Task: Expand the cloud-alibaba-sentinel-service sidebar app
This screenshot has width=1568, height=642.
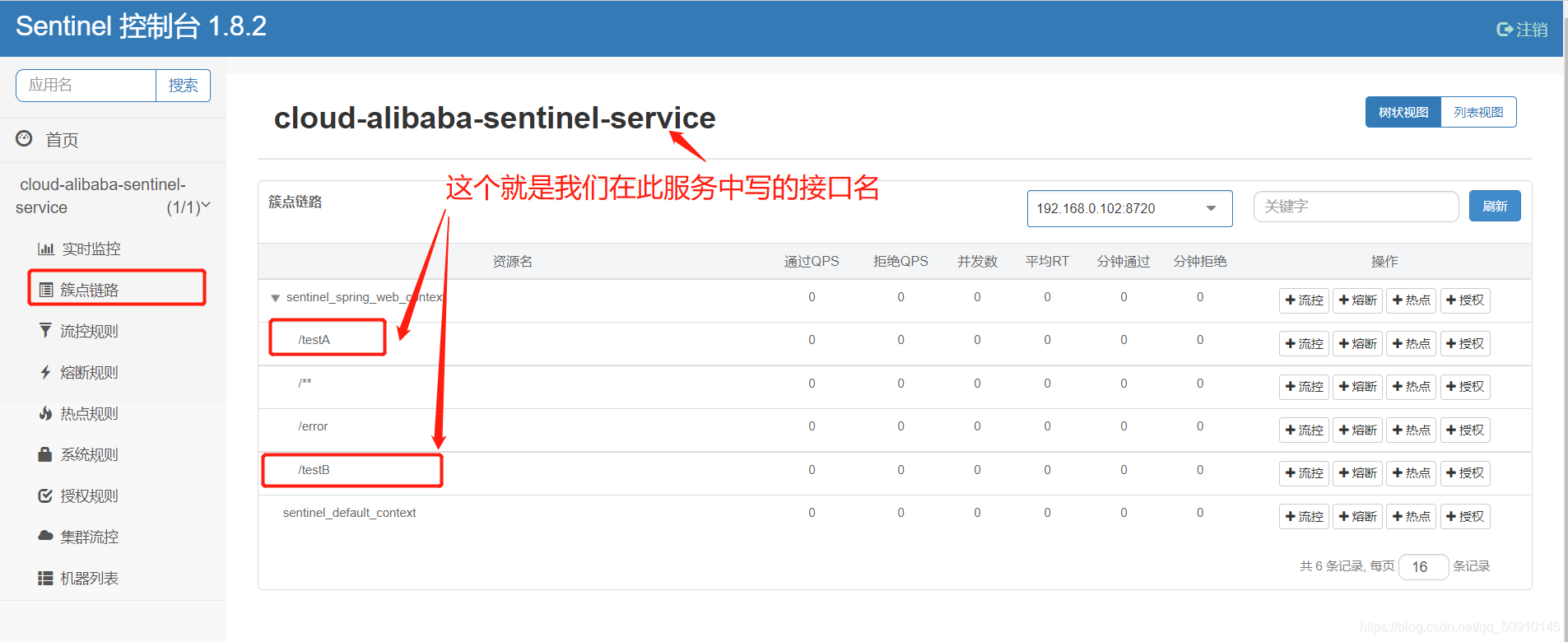Action: click(206, 206)
